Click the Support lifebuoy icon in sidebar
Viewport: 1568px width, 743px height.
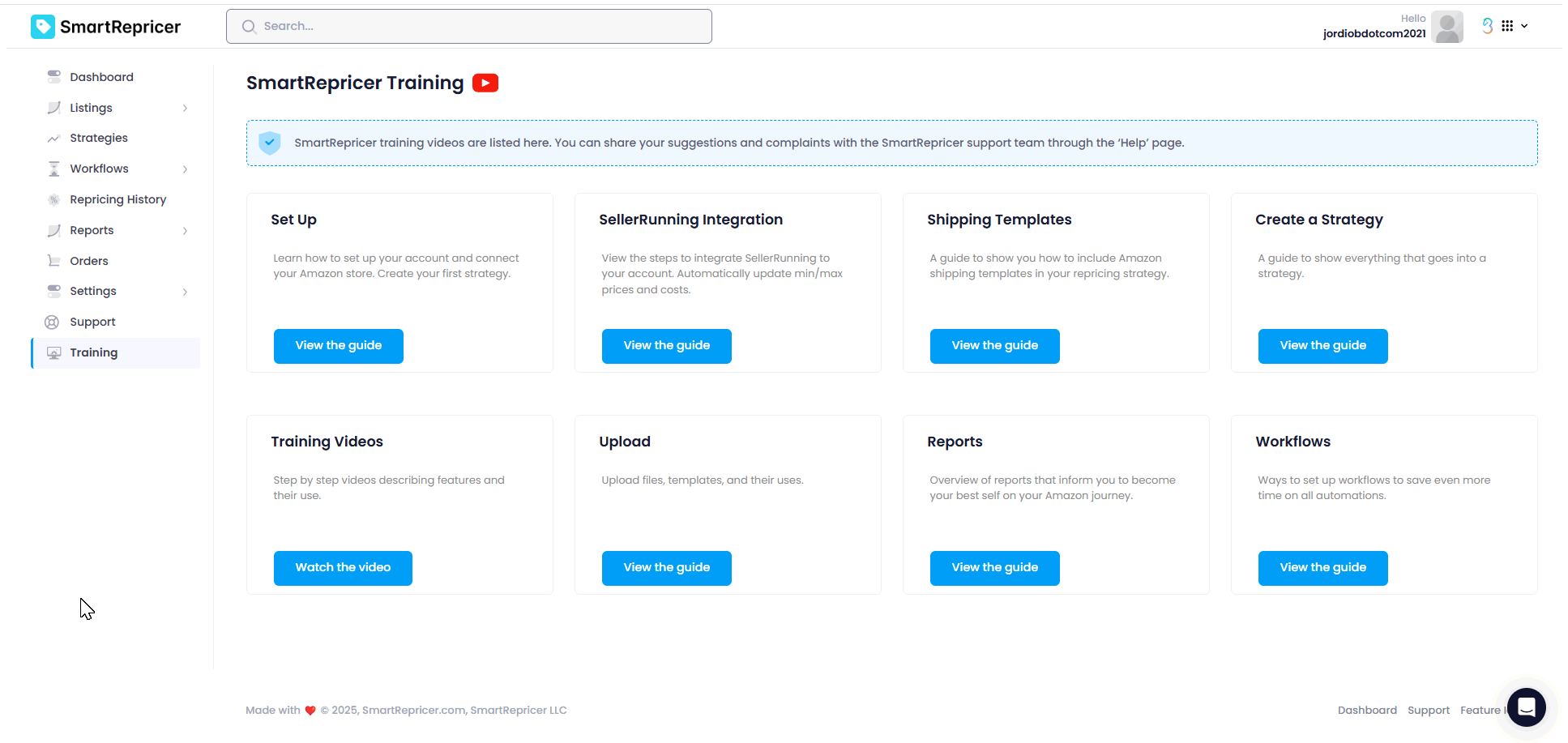click(52, 322)
